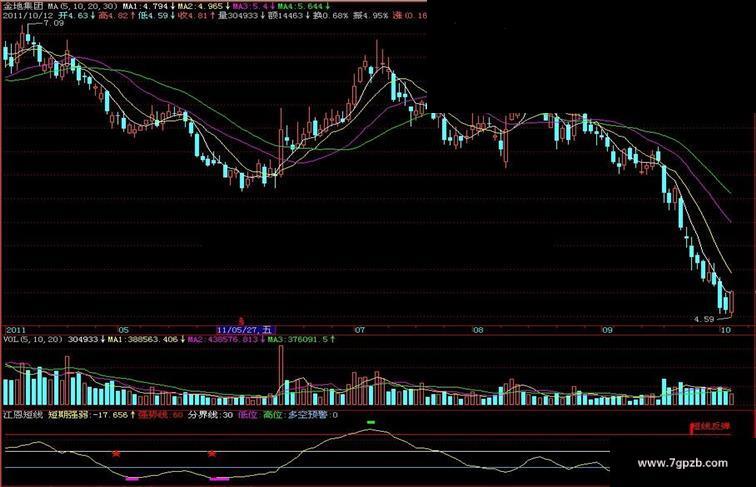Click the low price 低4.59 in the header
Image resolution: width=756 pixels, height=487 pixels.
point(153,15)
